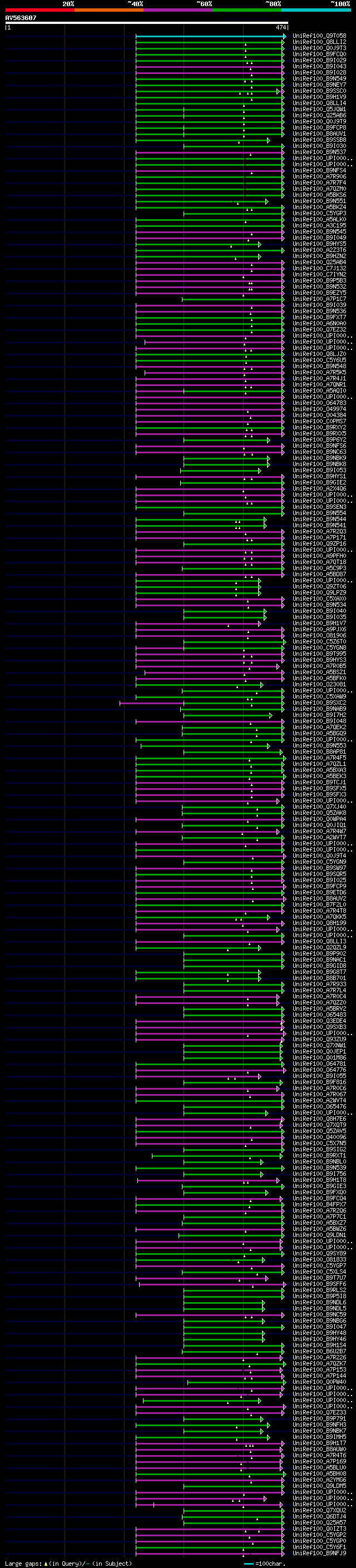The width and height of the screenshot is (356, 1568).
Task: Open hit UniRef100_B9P5B3
Action: tap(319, 280)
